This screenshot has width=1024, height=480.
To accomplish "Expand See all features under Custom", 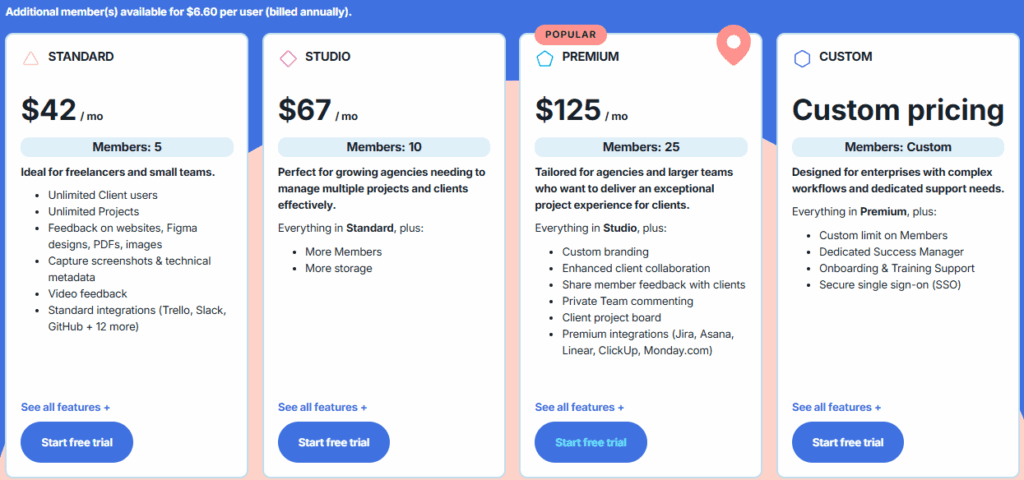I will point(837,407).
